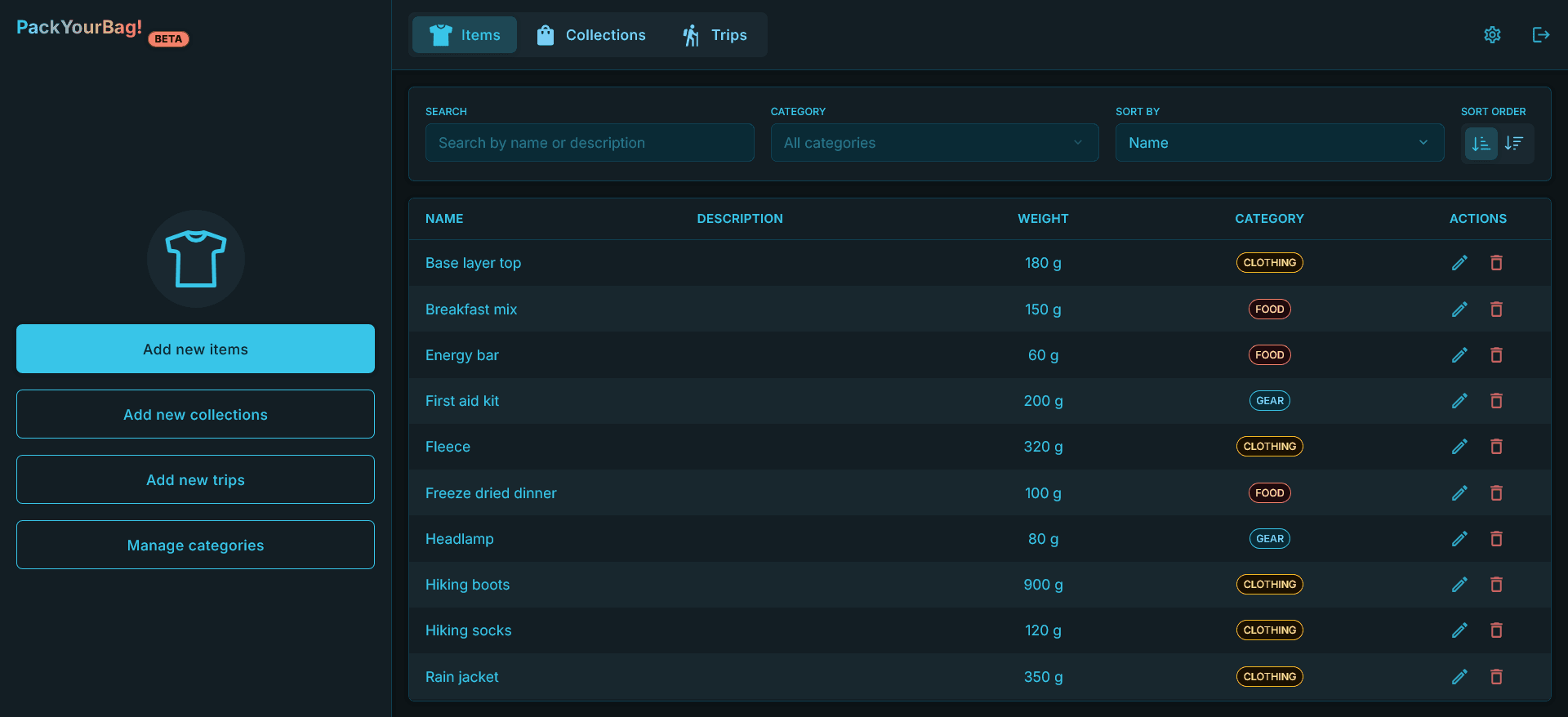The image size is (1568, 717).
Task: Click the 350 g weight value
Action: tap(1043, 677)
